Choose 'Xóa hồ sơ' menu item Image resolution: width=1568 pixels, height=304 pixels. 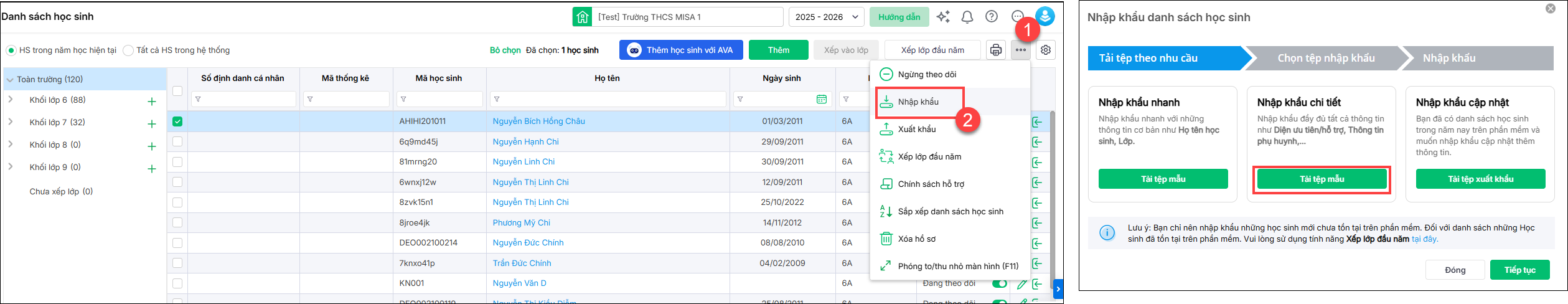(916, 239)
